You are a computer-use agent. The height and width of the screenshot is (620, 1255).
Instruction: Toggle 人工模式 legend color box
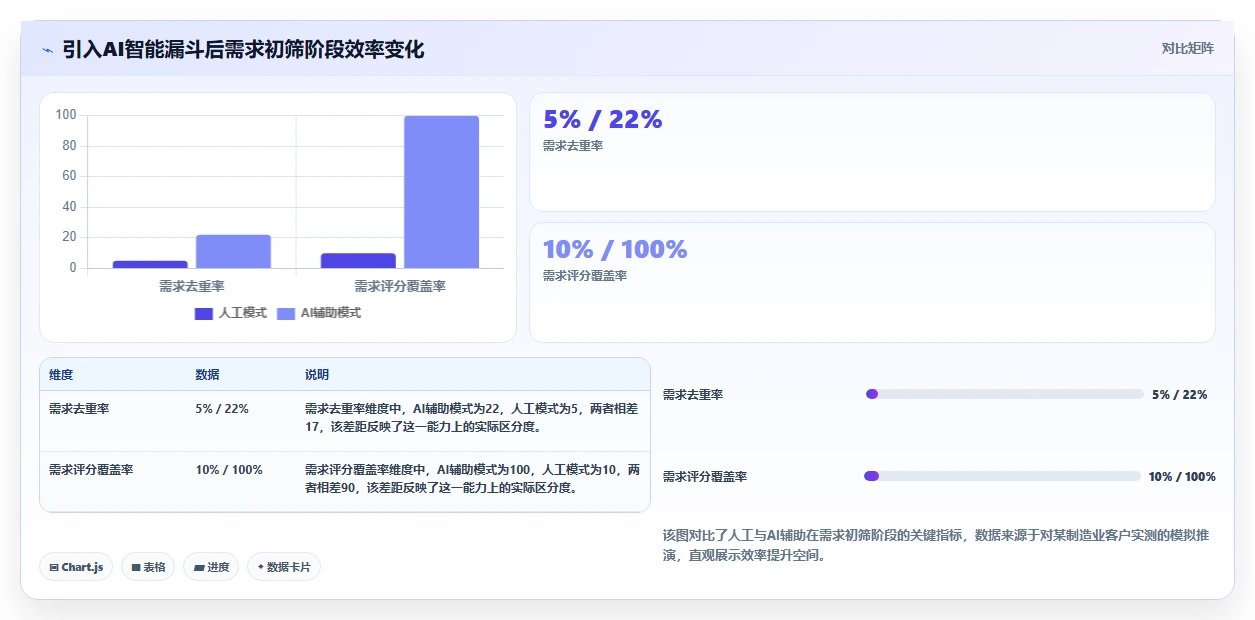click(204, 313)
